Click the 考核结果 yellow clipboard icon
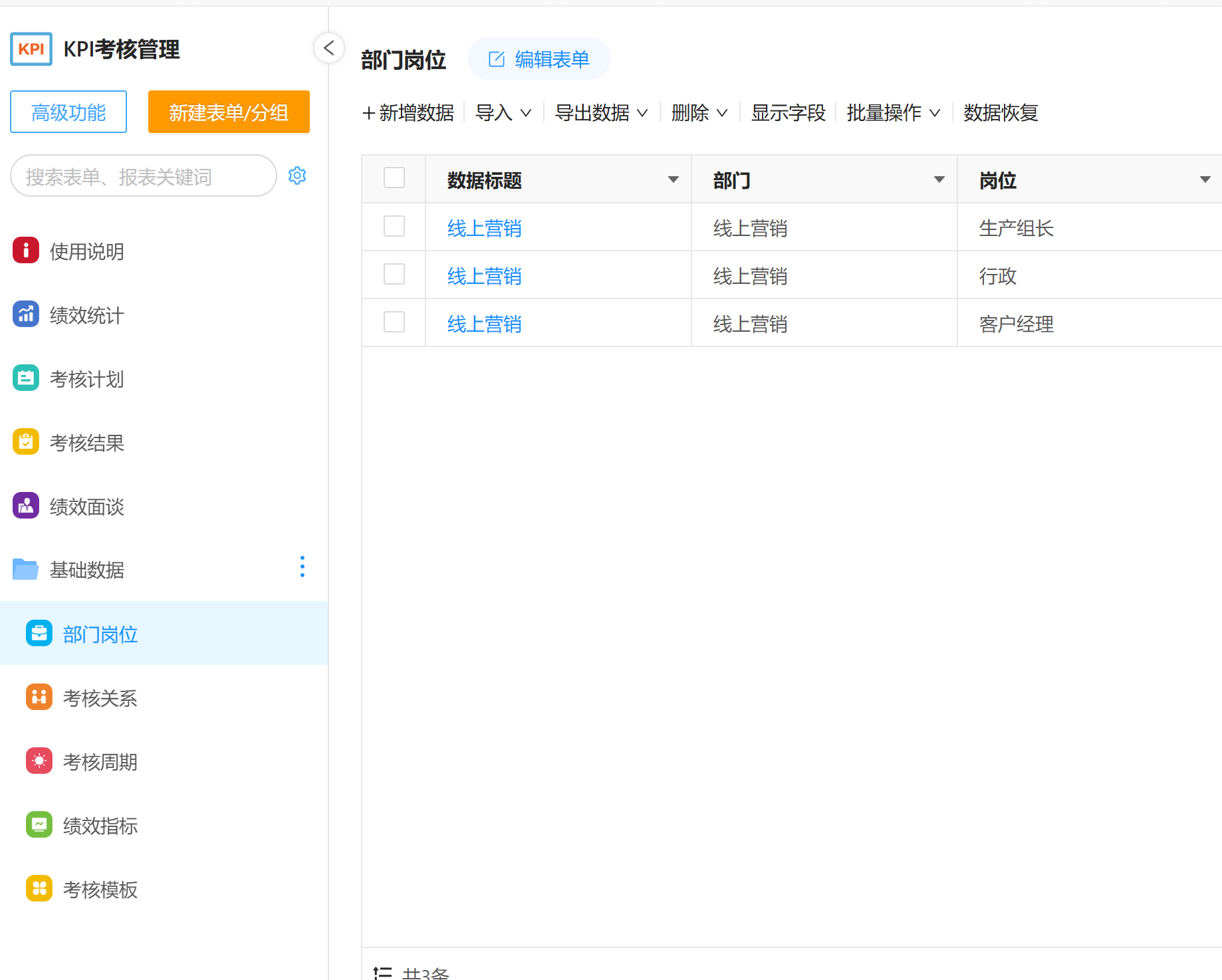Viewport: 1222px width, 980px height. (x=26, y=442)
